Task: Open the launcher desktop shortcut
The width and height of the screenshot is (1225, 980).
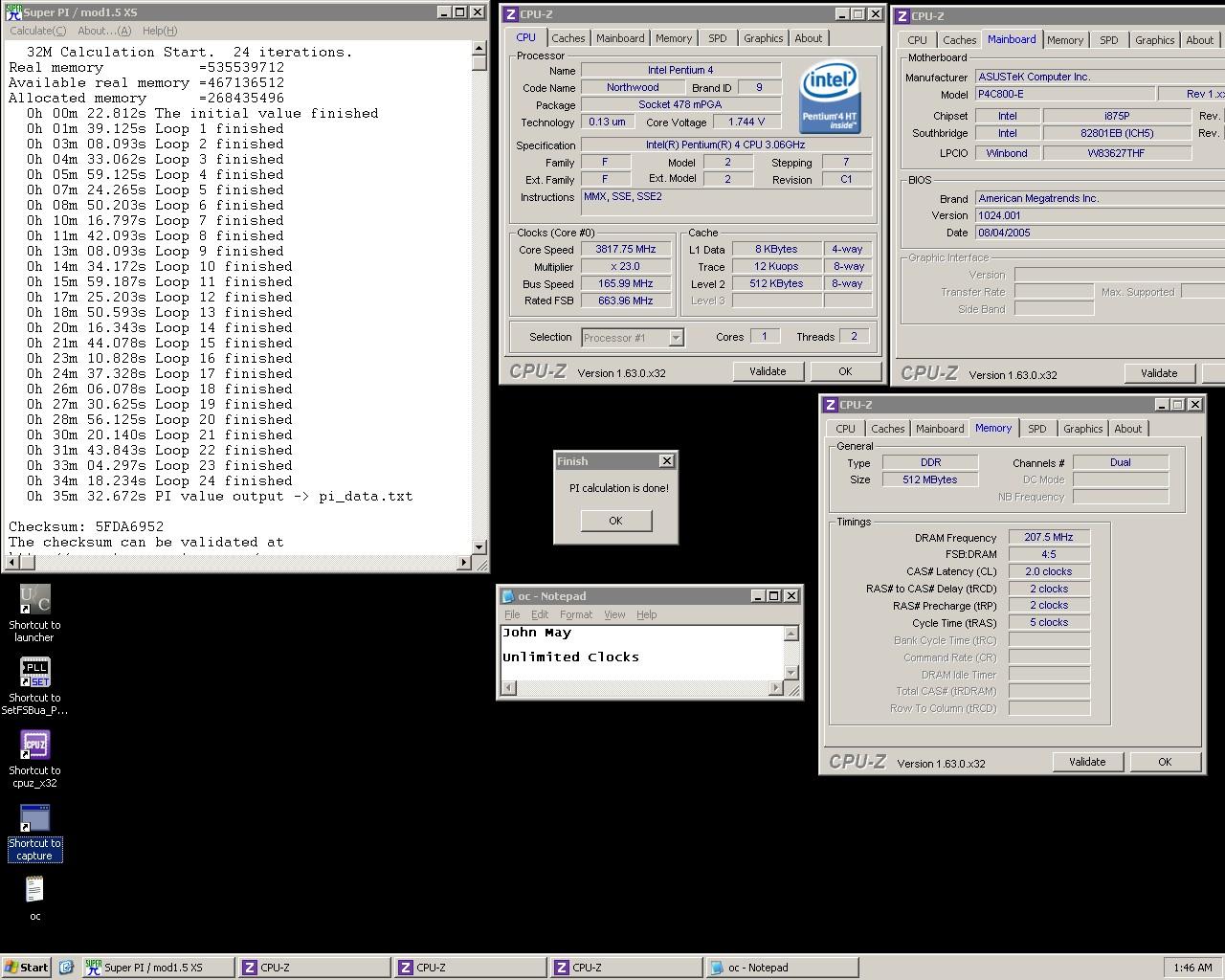Action: tap(34, 612)
